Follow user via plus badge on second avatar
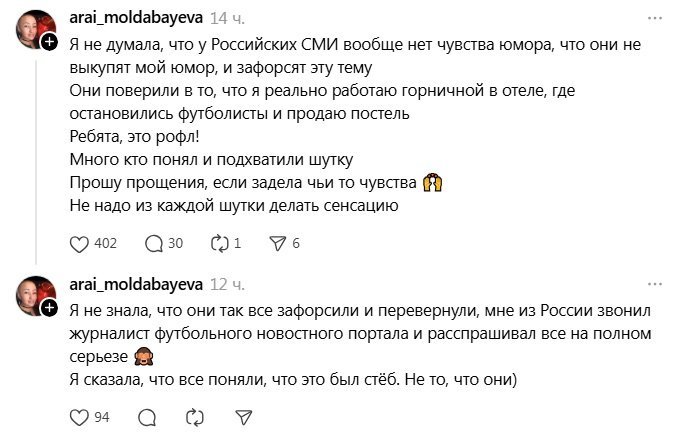The image size is (683, 436). coord(48,307)
